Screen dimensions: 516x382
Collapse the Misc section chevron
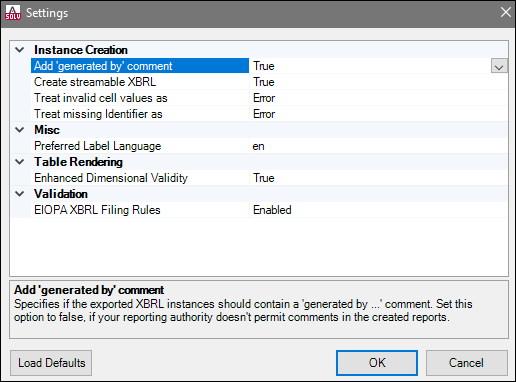tap(20, 130)
